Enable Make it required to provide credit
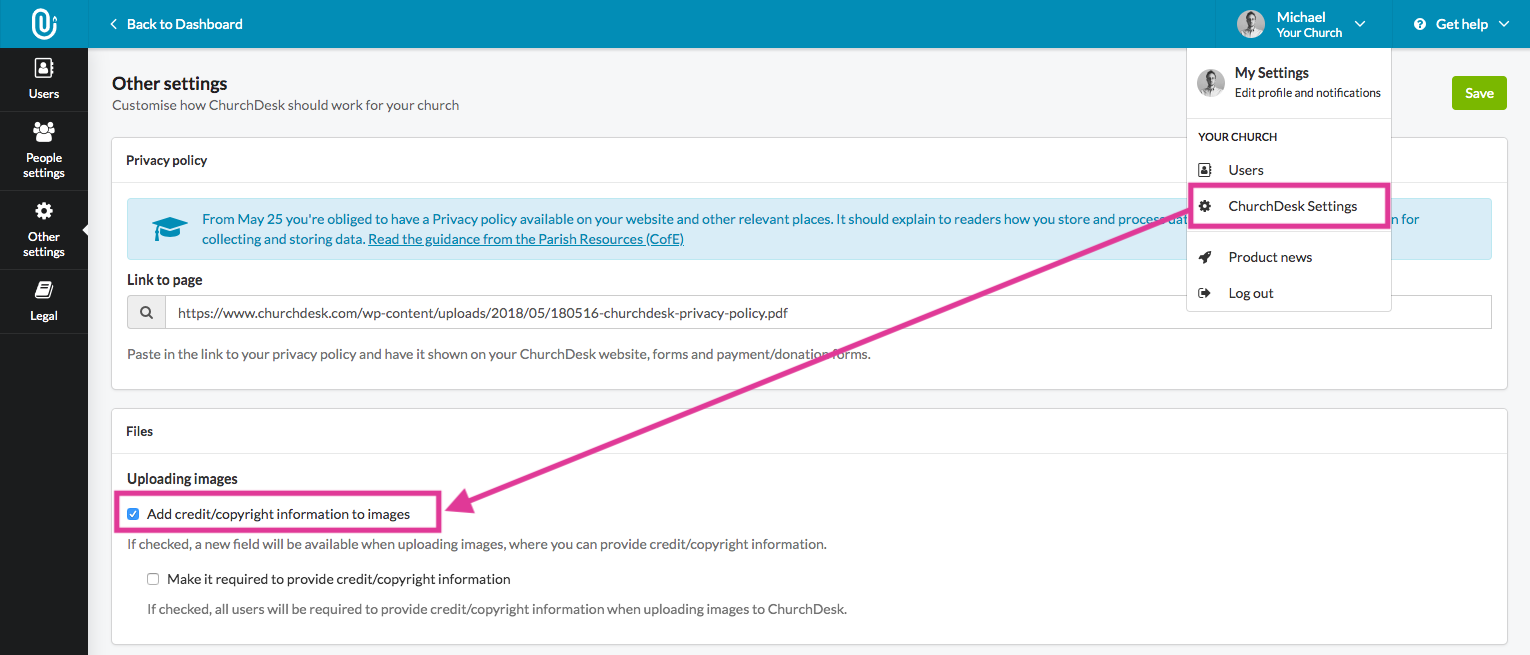 (153, 579)
